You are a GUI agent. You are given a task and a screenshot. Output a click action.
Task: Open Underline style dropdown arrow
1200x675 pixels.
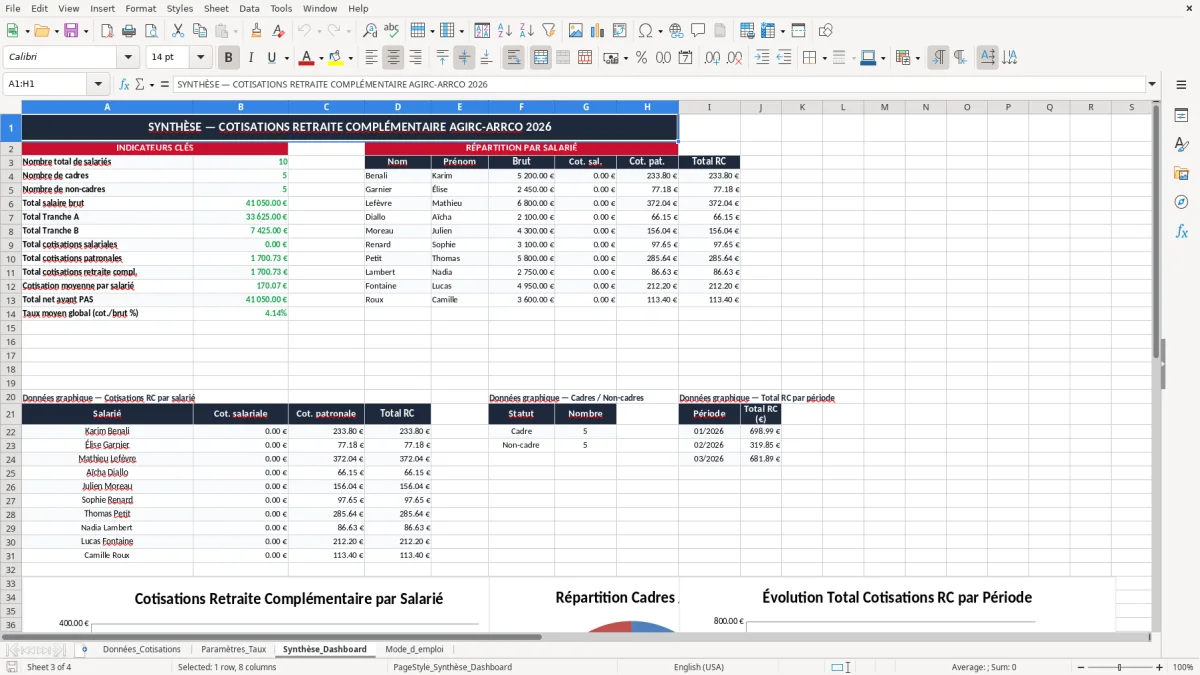click(285, 58)
